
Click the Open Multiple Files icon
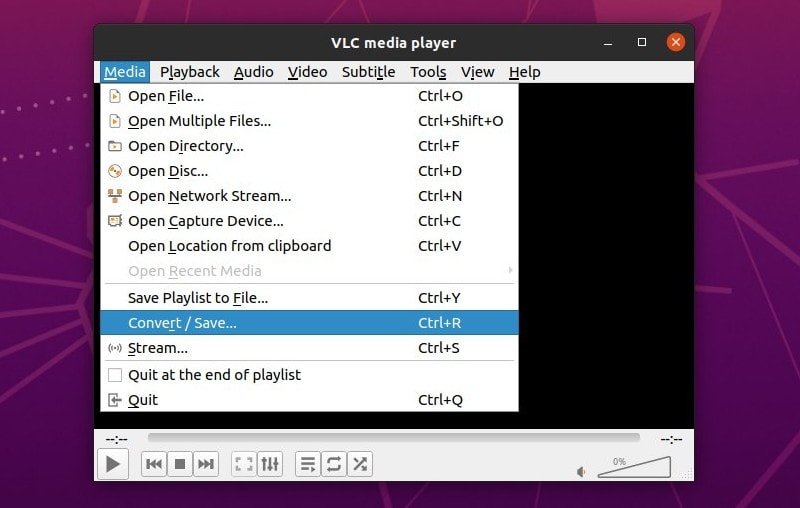[x=115, y=121]
